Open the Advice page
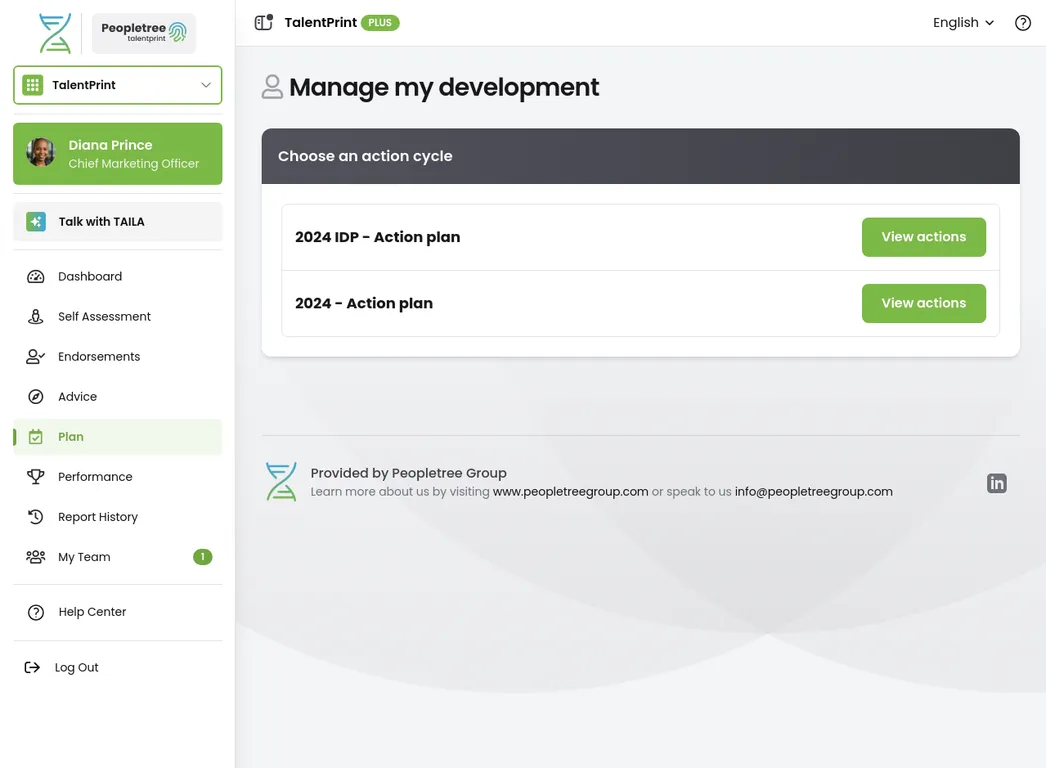This screenshot has height=768, width=1046. pyautogui.click(x=117, y=396)
